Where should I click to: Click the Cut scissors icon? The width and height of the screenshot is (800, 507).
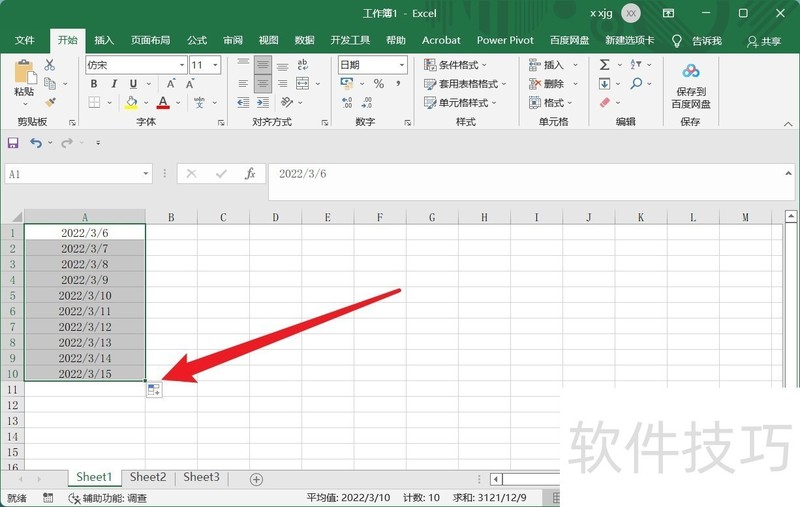pos(49,65)
